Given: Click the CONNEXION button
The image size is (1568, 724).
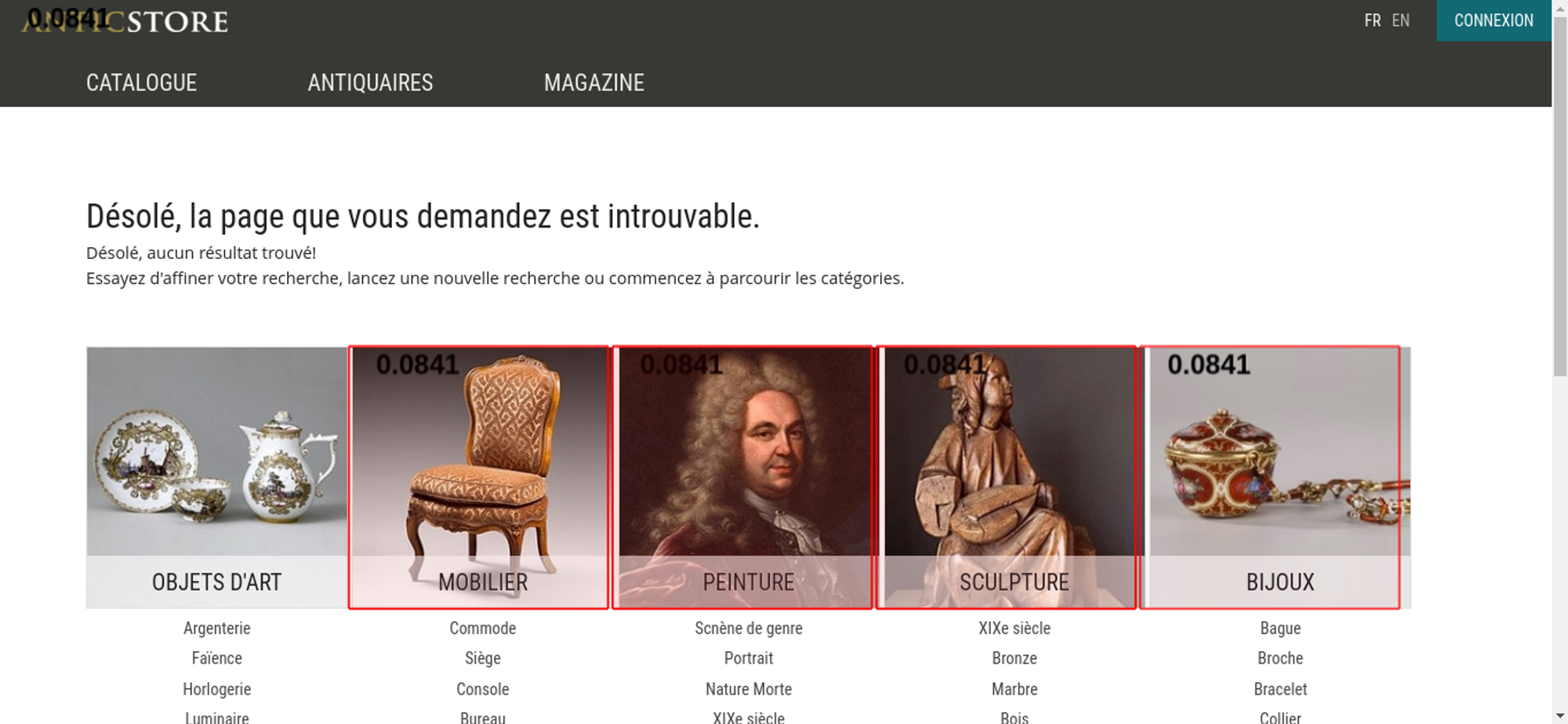Looking at the screenshot, I should (x=1494, y=20).
